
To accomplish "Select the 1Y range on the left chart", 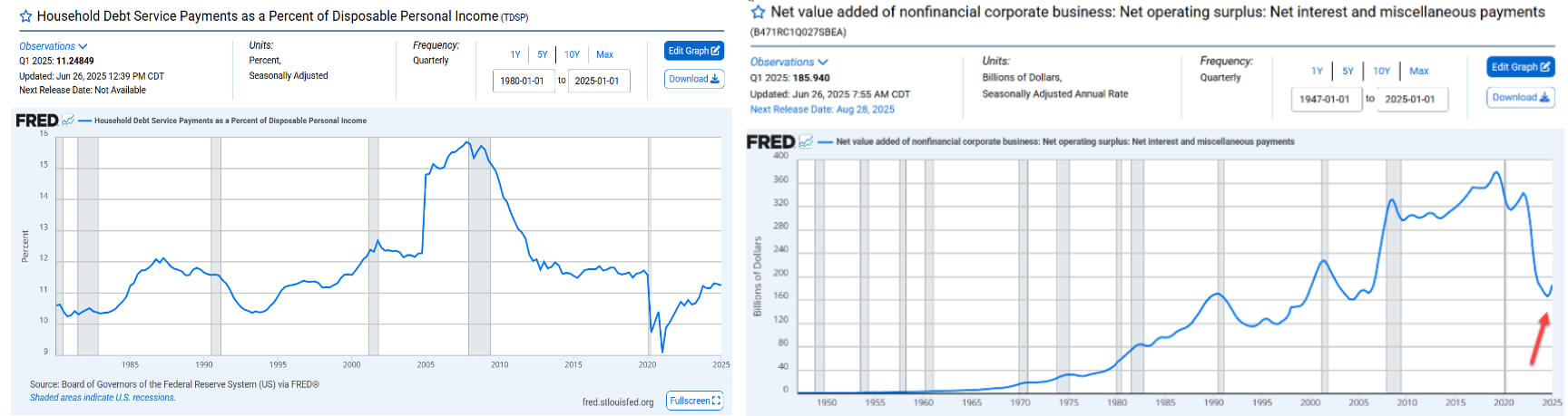I will click(515, 54).
